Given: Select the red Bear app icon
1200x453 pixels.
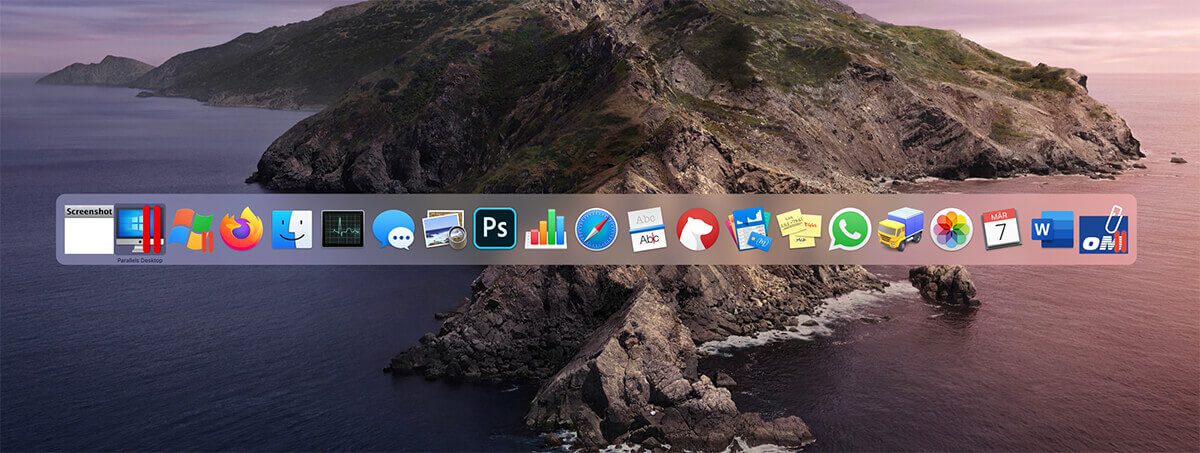Looking at the screenshot, I should pos(698,229).
